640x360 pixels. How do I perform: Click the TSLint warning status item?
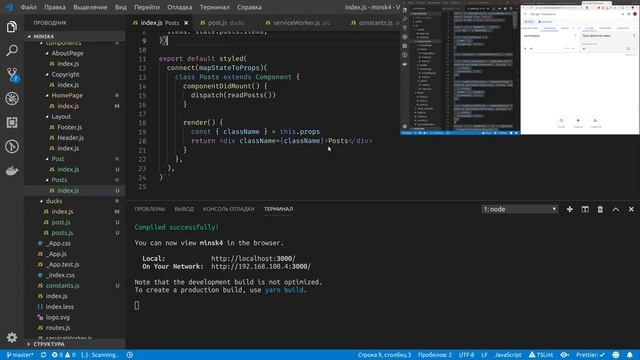coord(541,355)
